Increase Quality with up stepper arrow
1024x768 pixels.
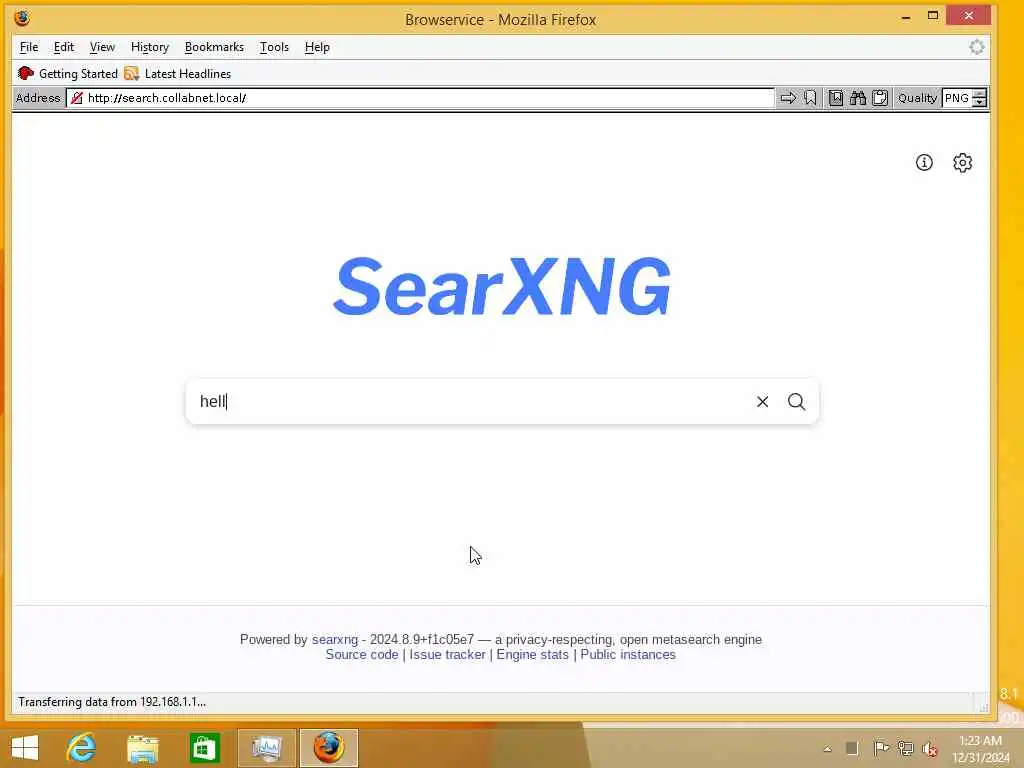click(x=979, y=94)
